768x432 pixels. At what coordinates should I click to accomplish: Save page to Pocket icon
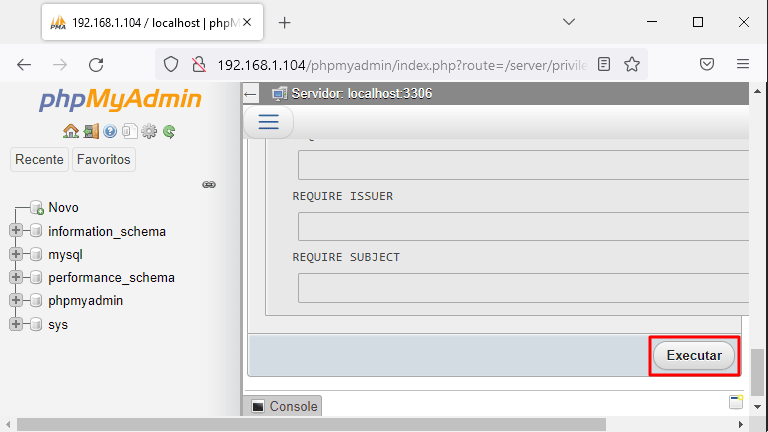pyautogui.click(x=707, y=64)
